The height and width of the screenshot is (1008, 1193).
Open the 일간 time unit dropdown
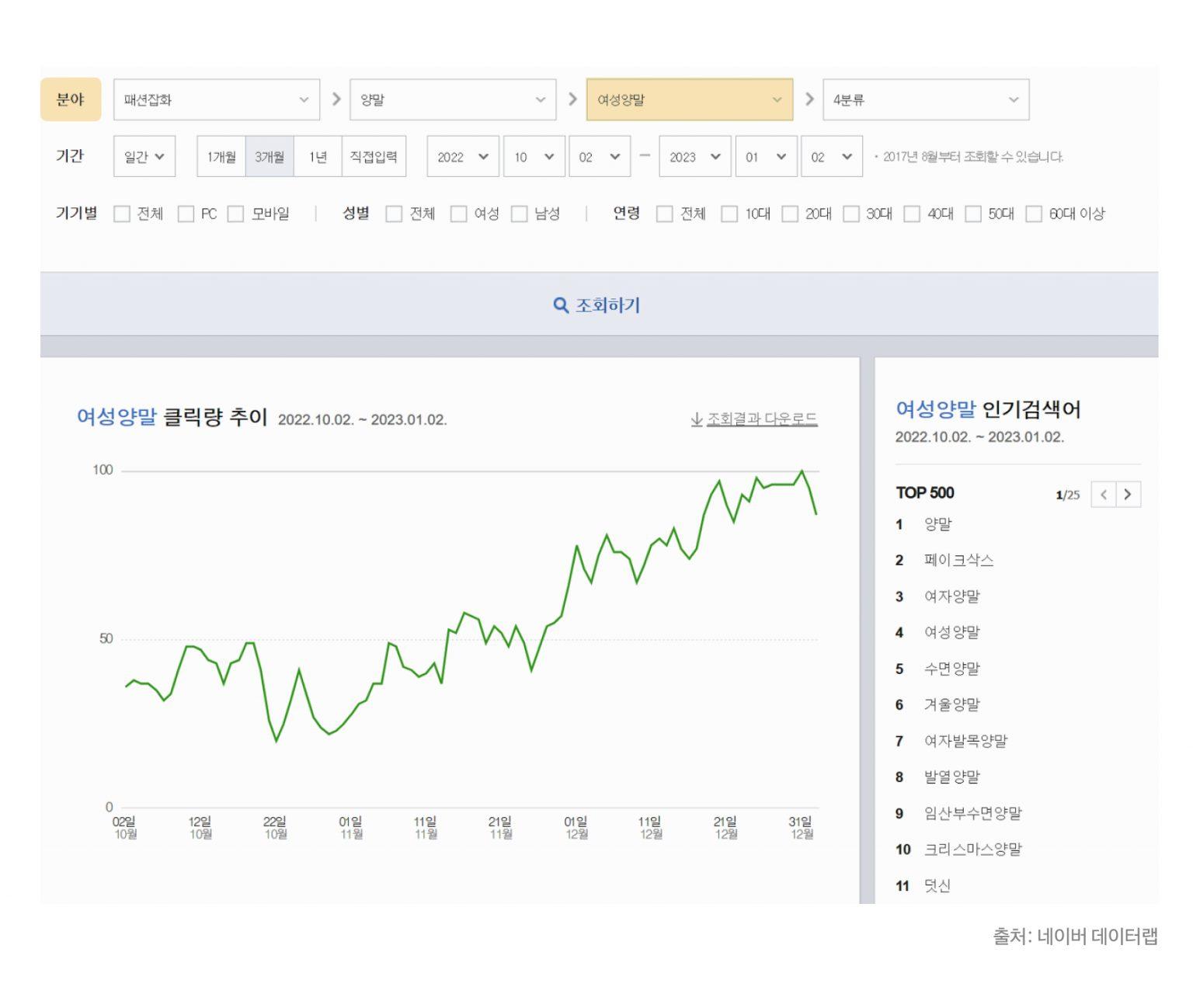144,157
